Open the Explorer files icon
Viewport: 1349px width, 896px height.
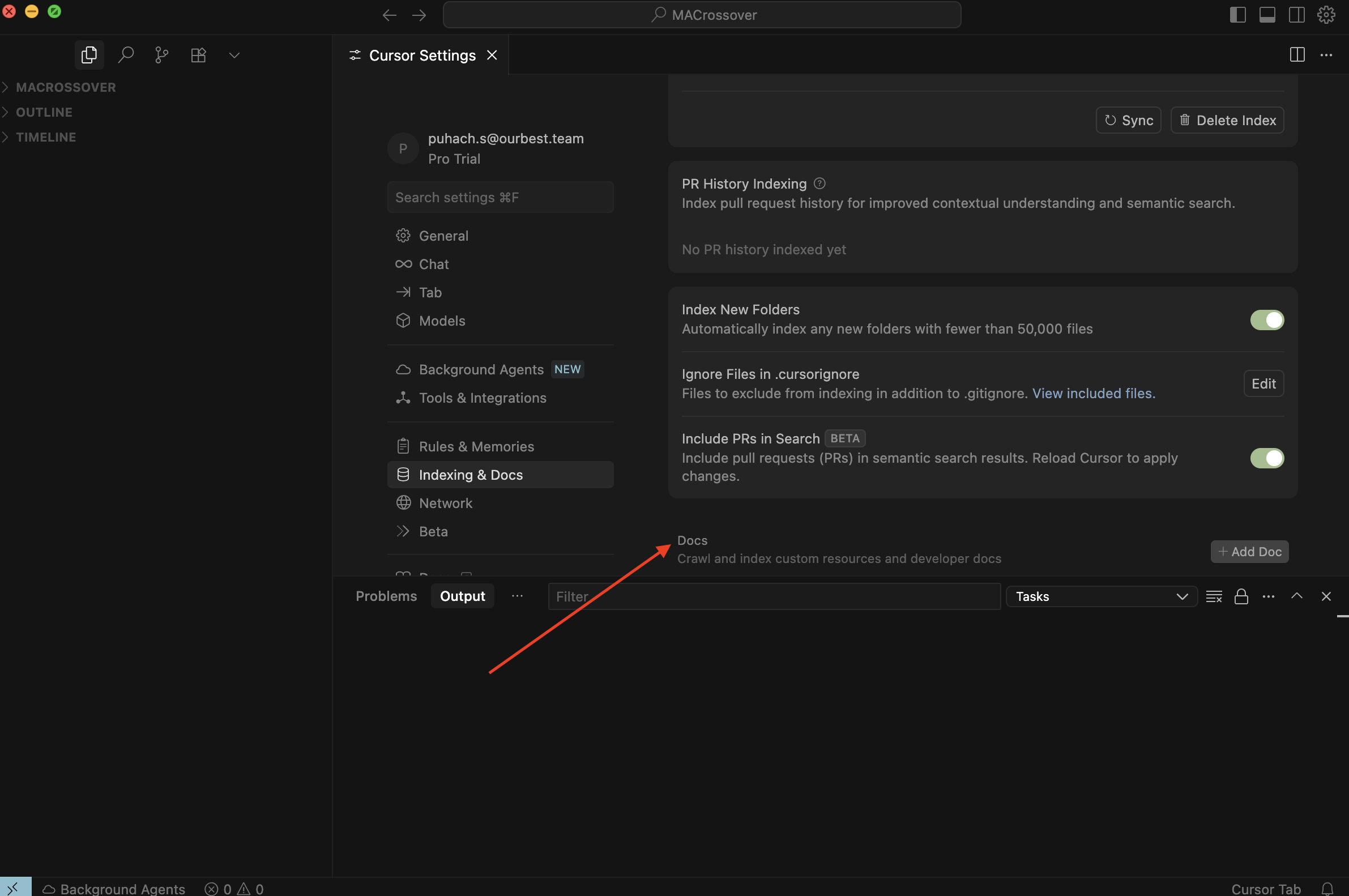(88, 55)
